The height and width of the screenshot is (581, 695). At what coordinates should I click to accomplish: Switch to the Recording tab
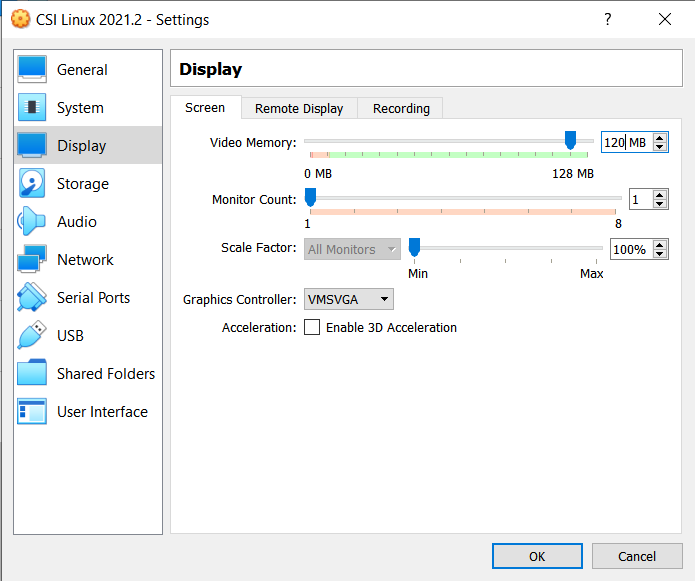(401, 109)
